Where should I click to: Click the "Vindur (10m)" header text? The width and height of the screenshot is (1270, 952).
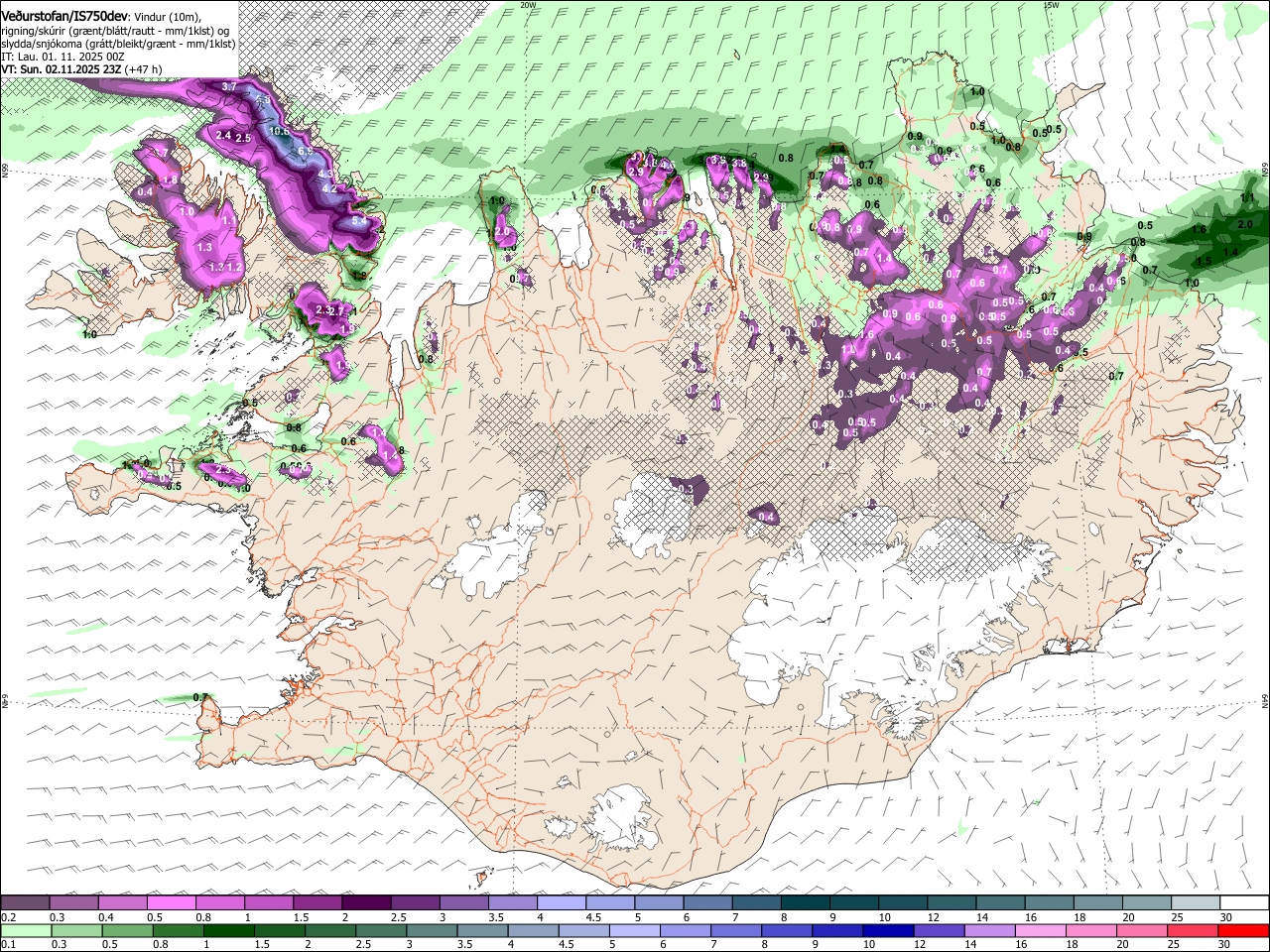point(168,18)
